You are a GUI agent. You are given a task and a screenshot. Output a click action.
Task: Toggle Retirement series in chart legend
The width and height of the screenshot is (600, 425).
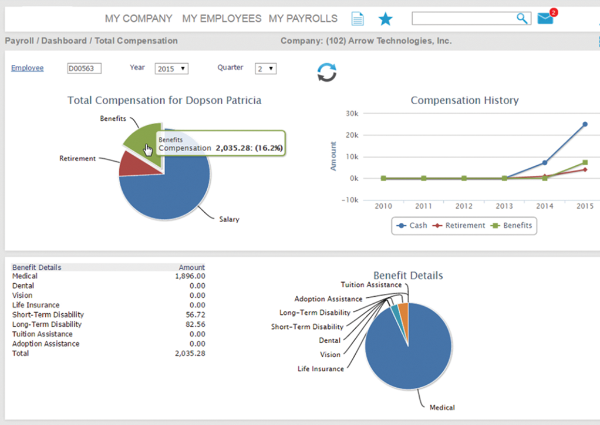[x=464, y=226]
